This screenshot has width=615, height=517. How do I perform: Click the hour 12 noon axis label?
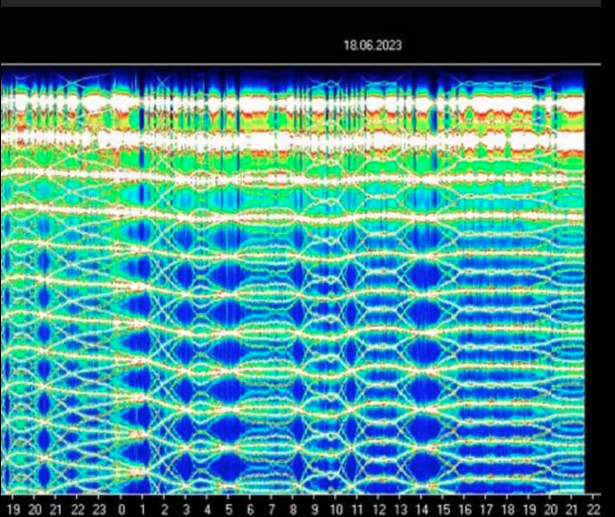(379, 508)
